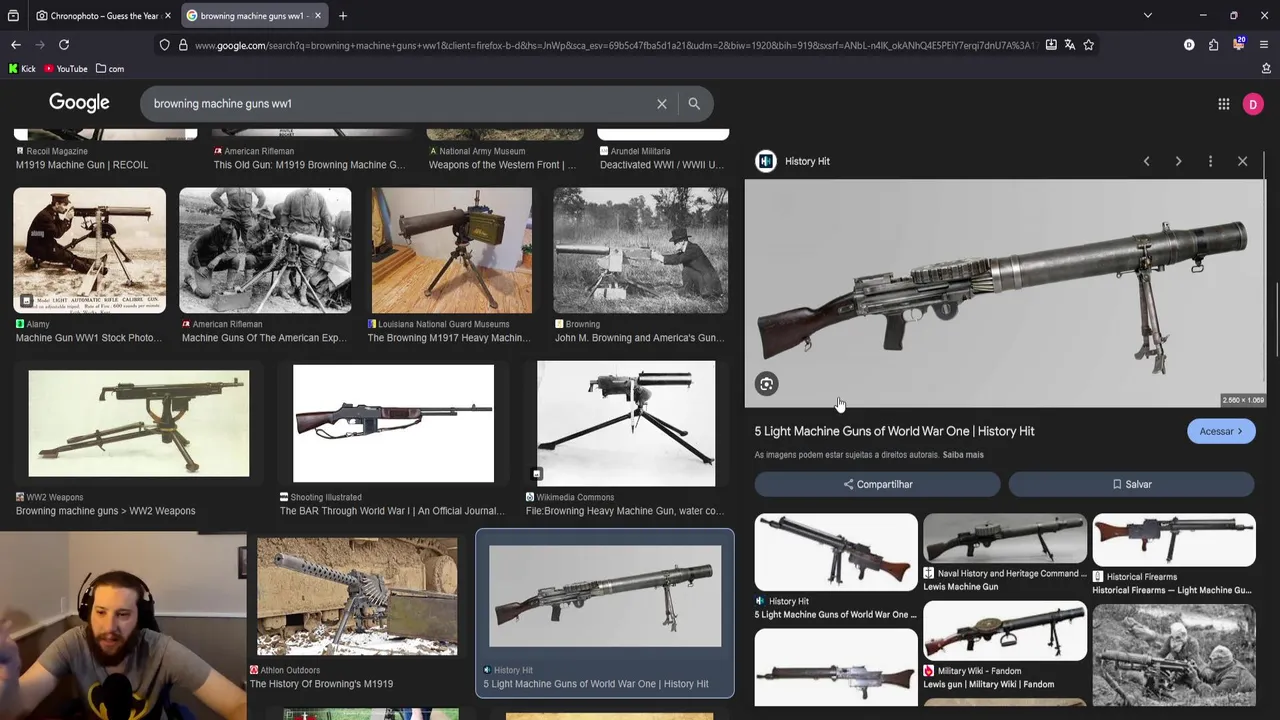Open related soldiers with Lewis gun photo

(x=1174, y=655)
